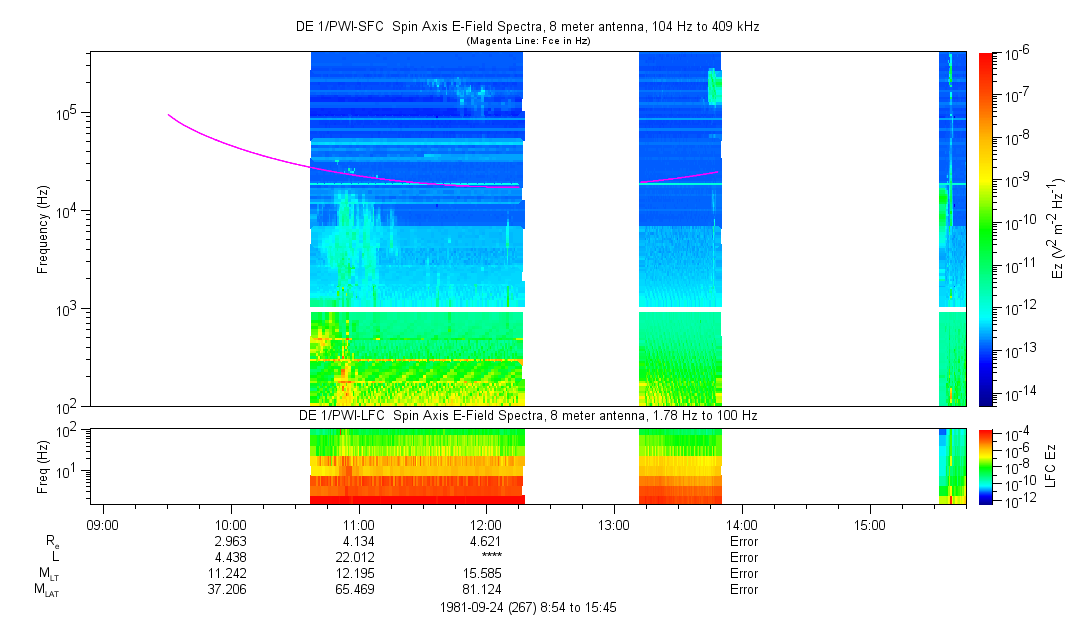The width and height of the screenshot is (1083, 620).
Task: Select the 13:00 time axis label
Action: tap(614, 524)
